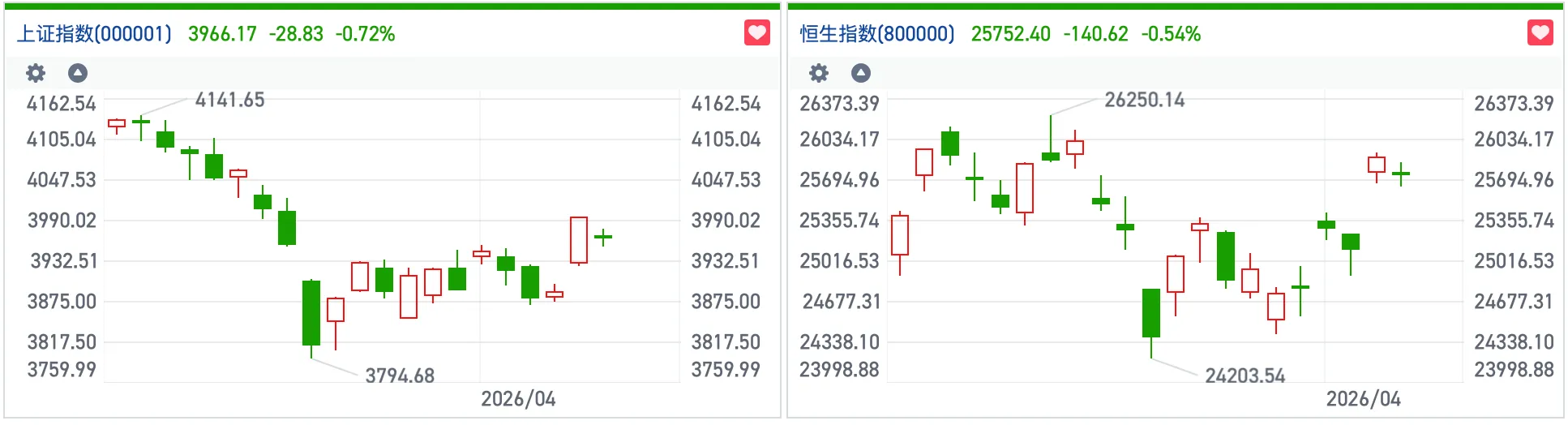Collapse 上证指数 chart with up-arrow icon
Image resolution: width=1568 pixels, height=425 pixels.
click(78, 73)
